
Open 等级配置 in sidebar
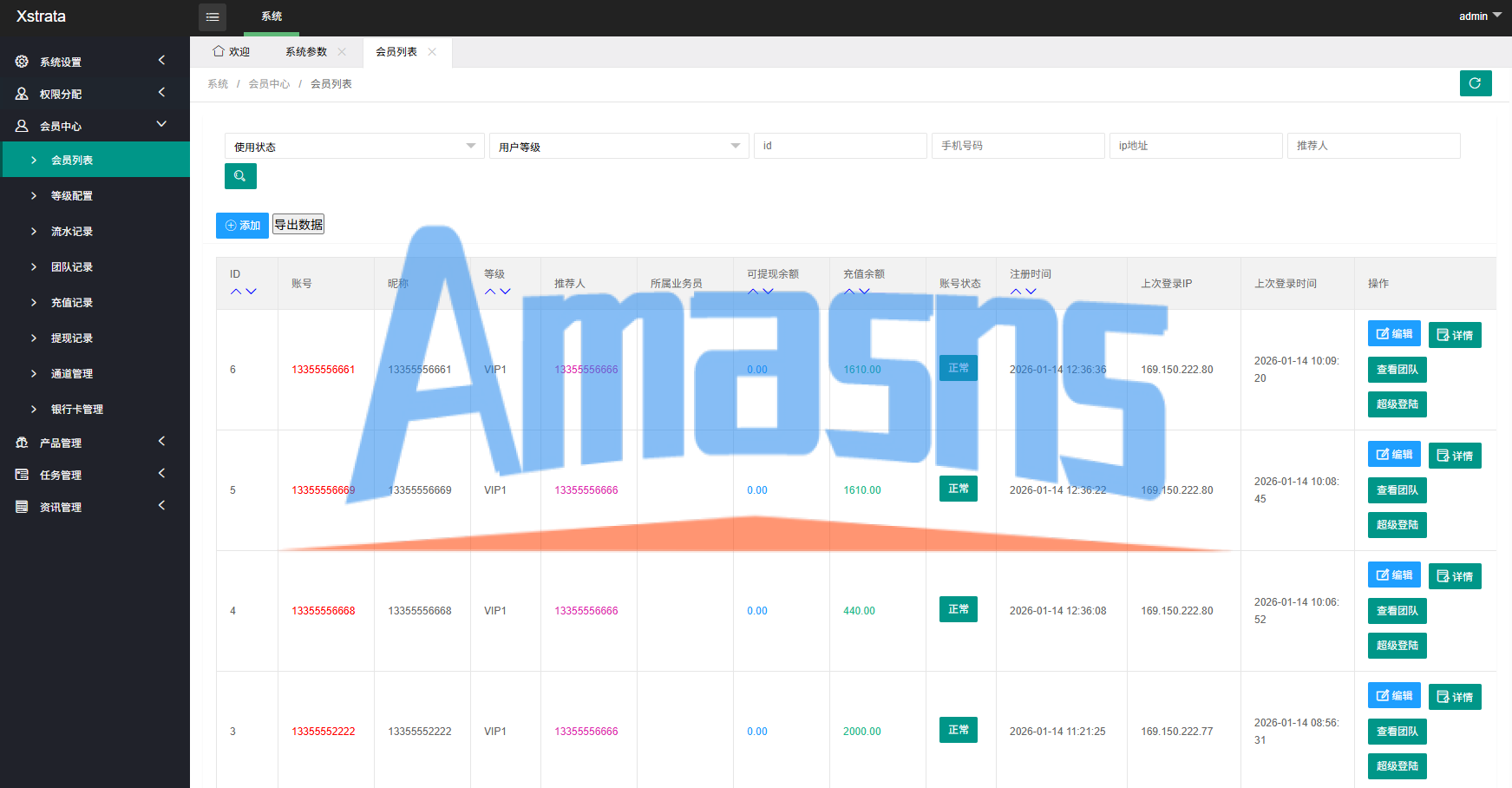[95, 195]
